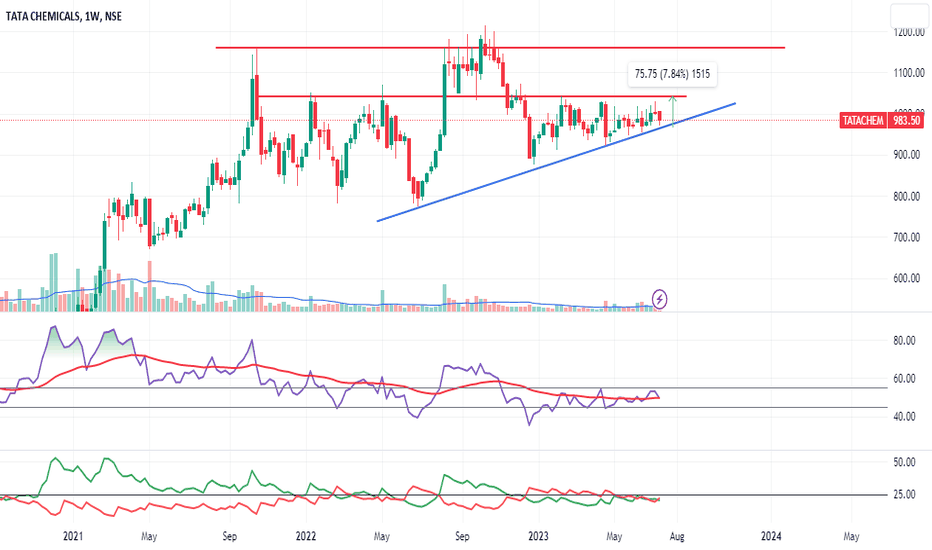
Task: Click the 50.00 ADX axis label
Action: (x=904, y=462)
